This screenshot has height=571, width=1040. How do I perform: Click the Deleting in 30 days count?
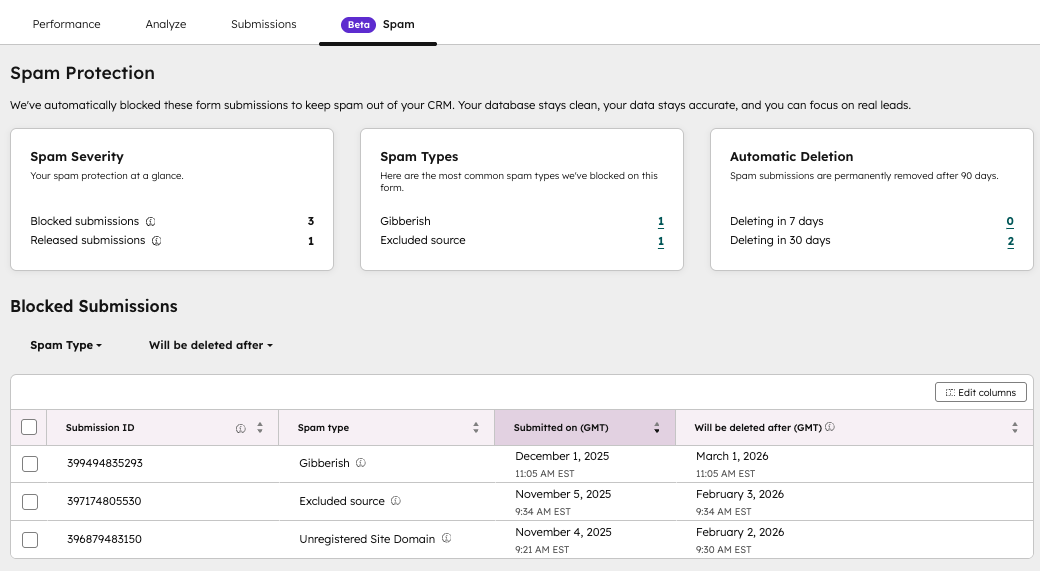pos(1010,241)
